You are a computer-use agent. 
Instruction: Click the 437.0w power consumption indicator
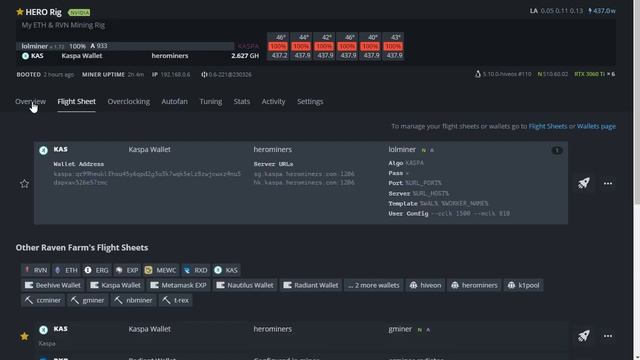(x=602, y=11)
